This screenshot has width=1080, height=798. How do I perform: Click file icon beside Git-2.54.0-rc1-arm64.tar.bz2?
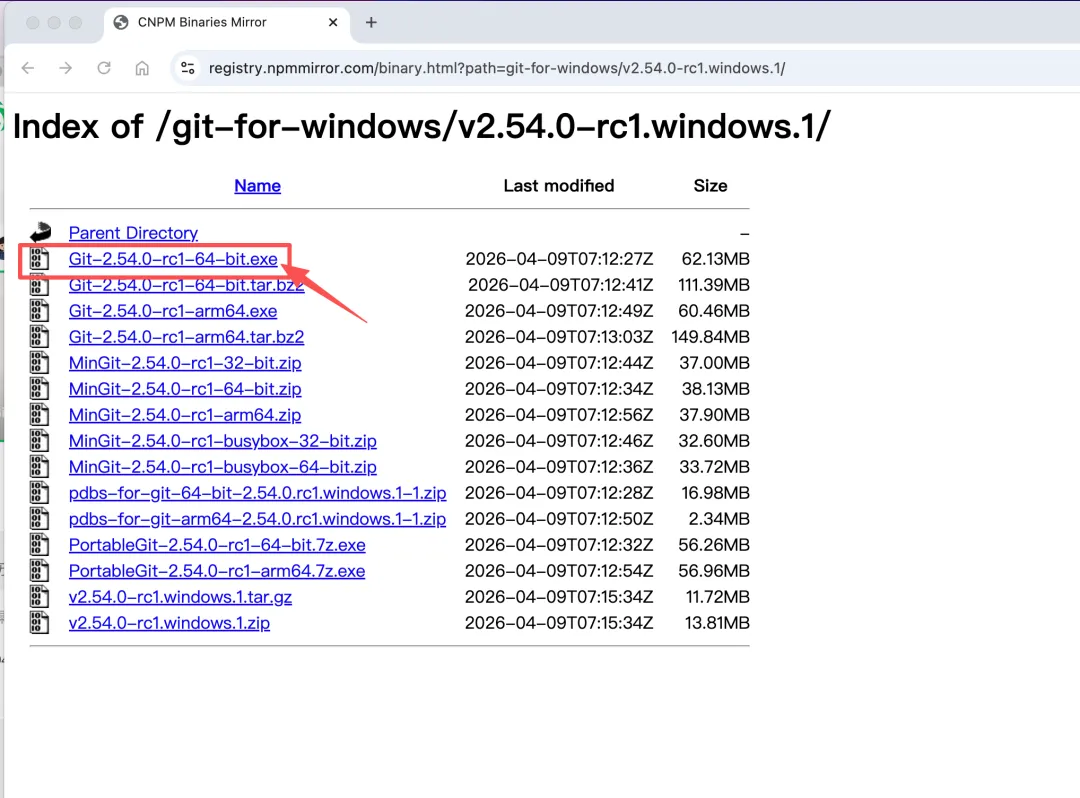tap(39, 337)
